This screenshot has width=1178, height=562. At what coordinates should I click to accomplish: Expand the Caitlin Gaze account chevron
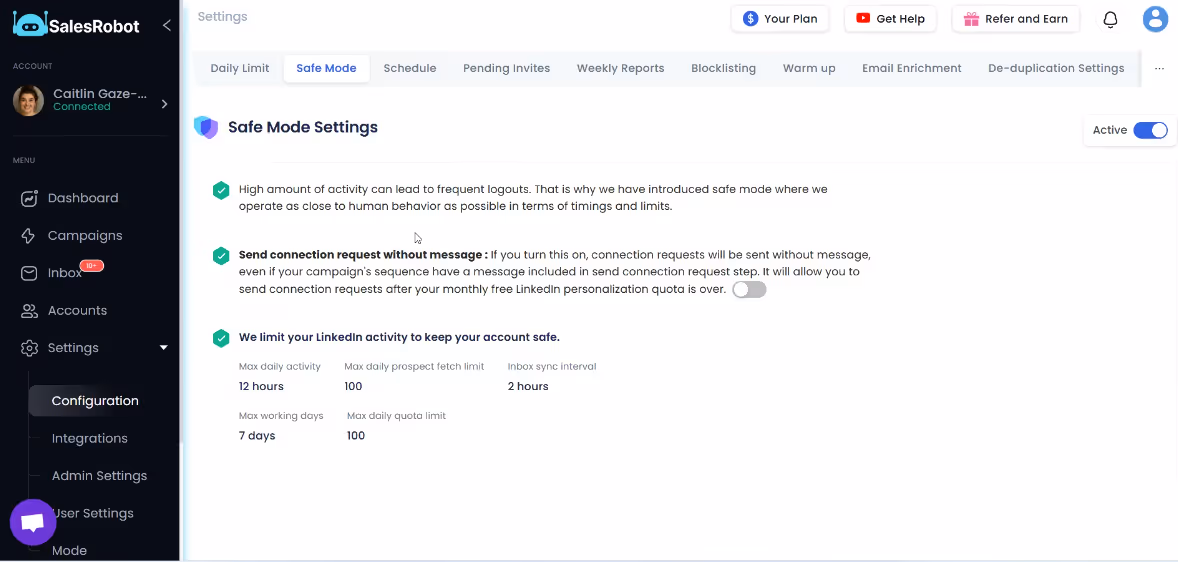coord(165,104)
